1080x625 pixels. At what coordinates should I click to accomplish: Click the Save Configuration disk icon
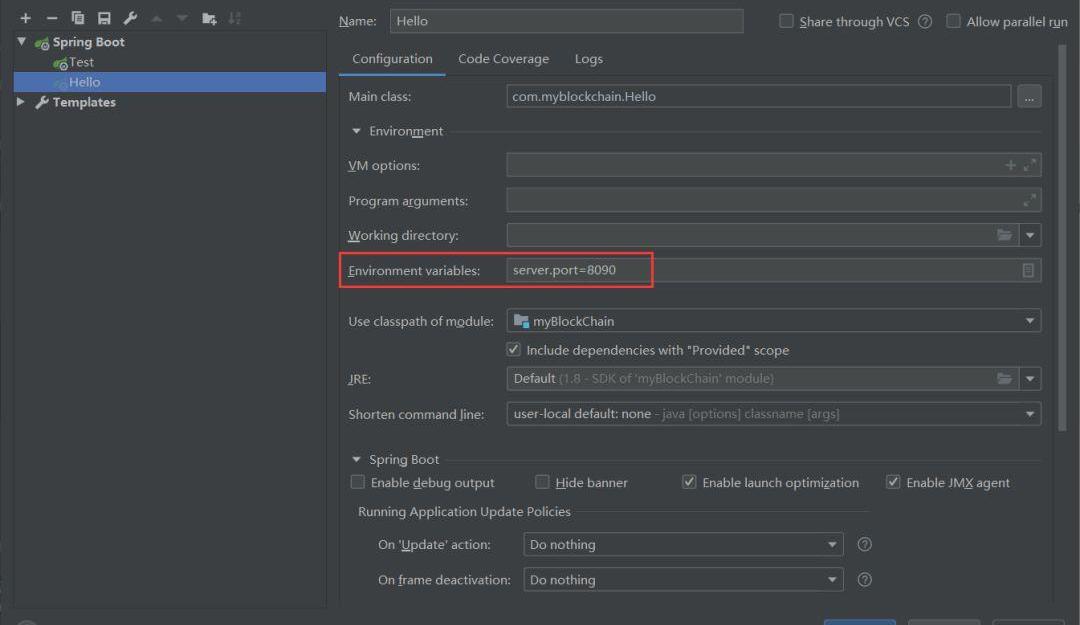click(104, 18)
